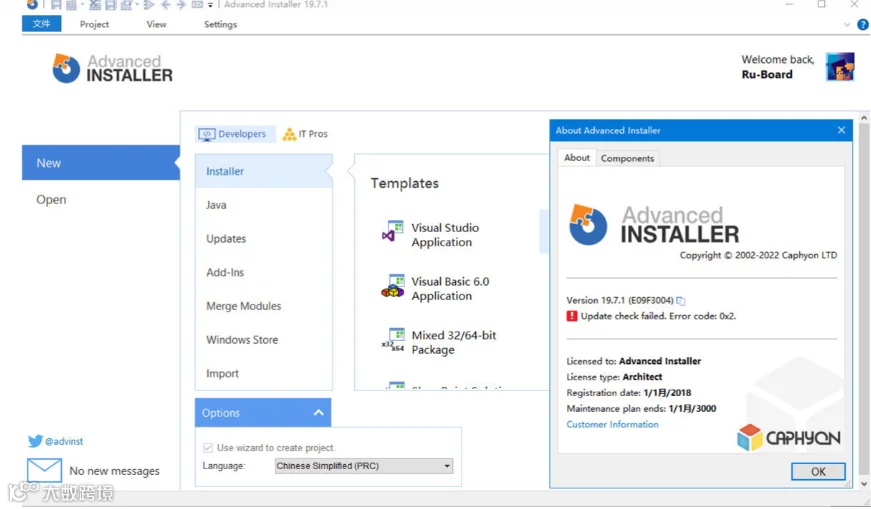Close the About Advanced Installer dialog
The height and width of the screenshot is (509, 871).
(x=841, y=130)
